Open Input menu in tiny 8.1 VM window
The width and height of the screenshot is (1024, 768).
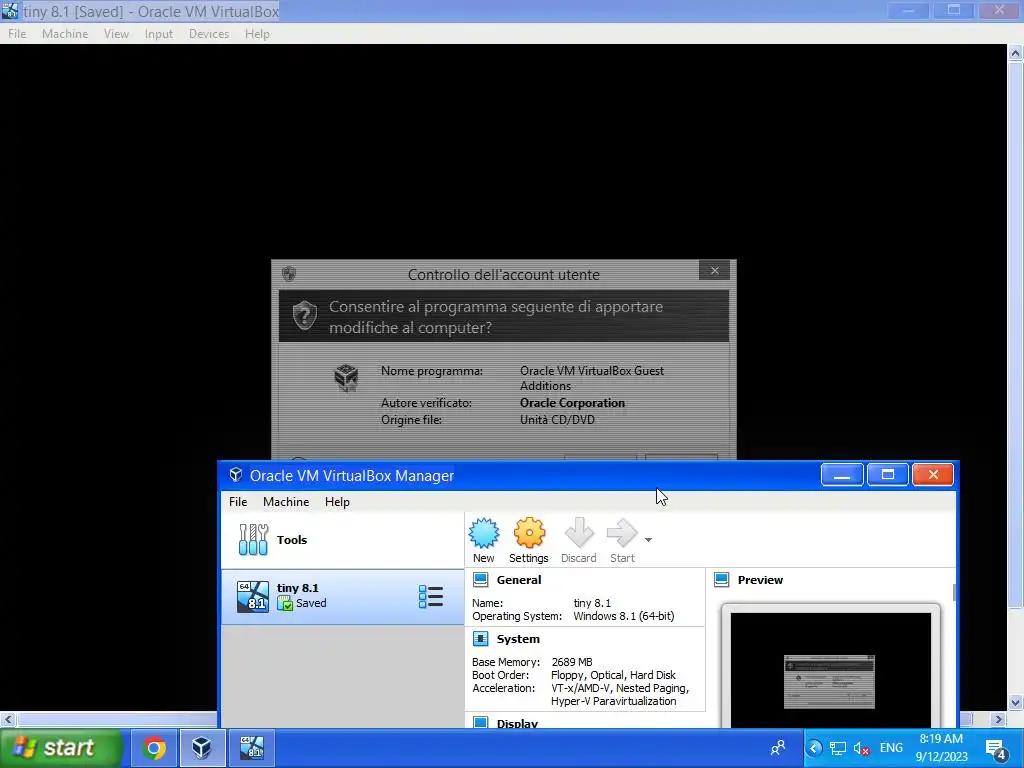point(159,34)
